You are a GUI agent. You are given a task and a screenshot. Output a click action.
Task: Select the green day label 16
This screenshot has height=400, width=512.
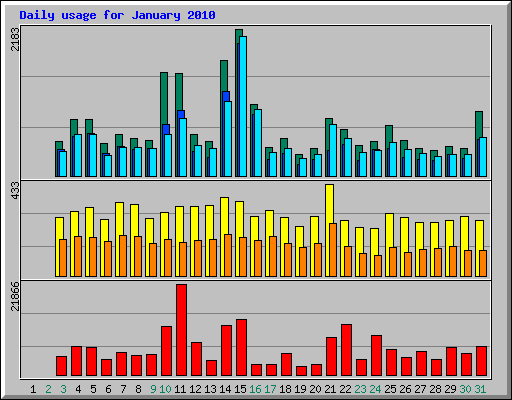(x=255, y=389)
